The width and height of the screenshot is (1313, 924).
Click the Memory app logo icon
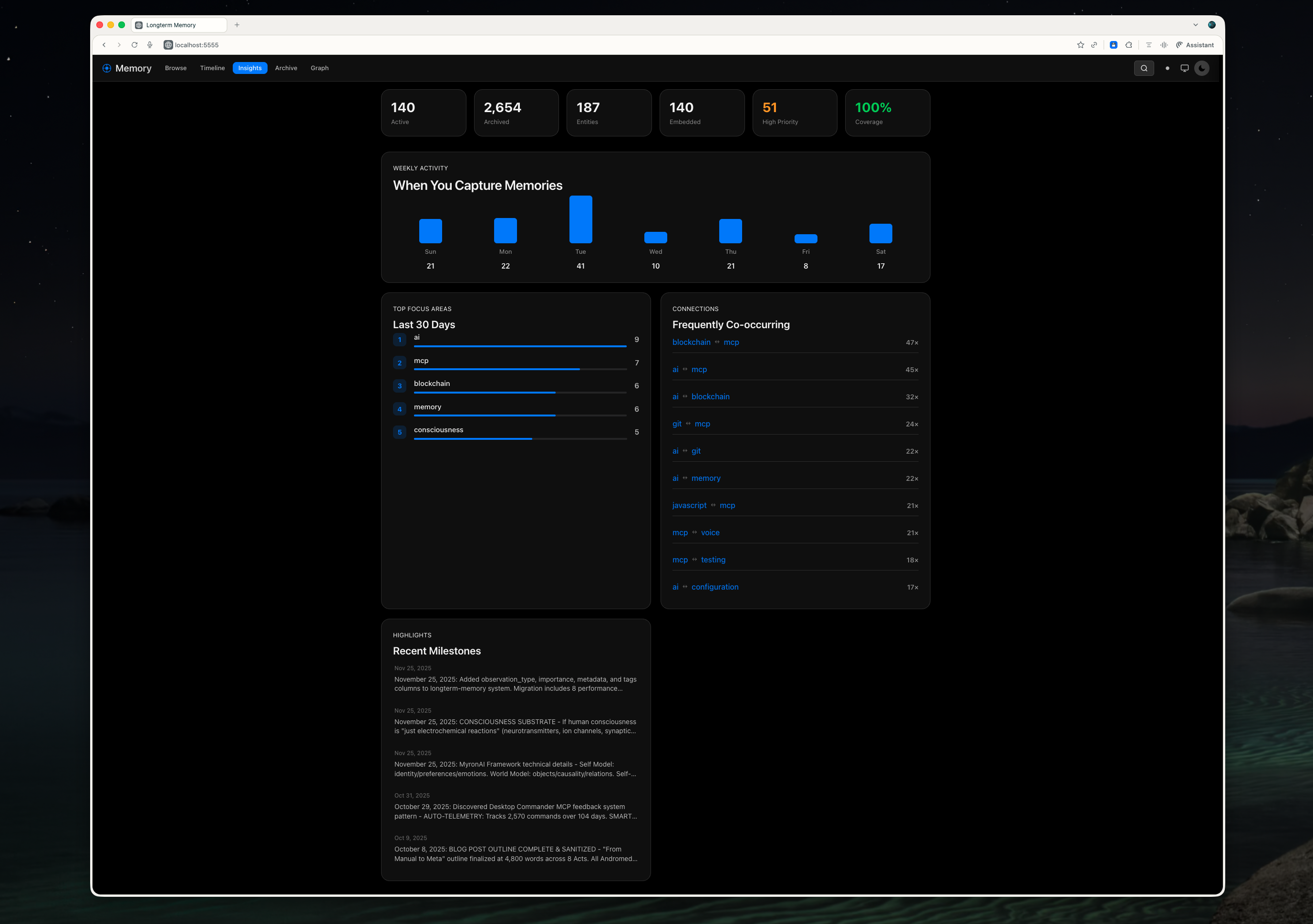(106, 68)
